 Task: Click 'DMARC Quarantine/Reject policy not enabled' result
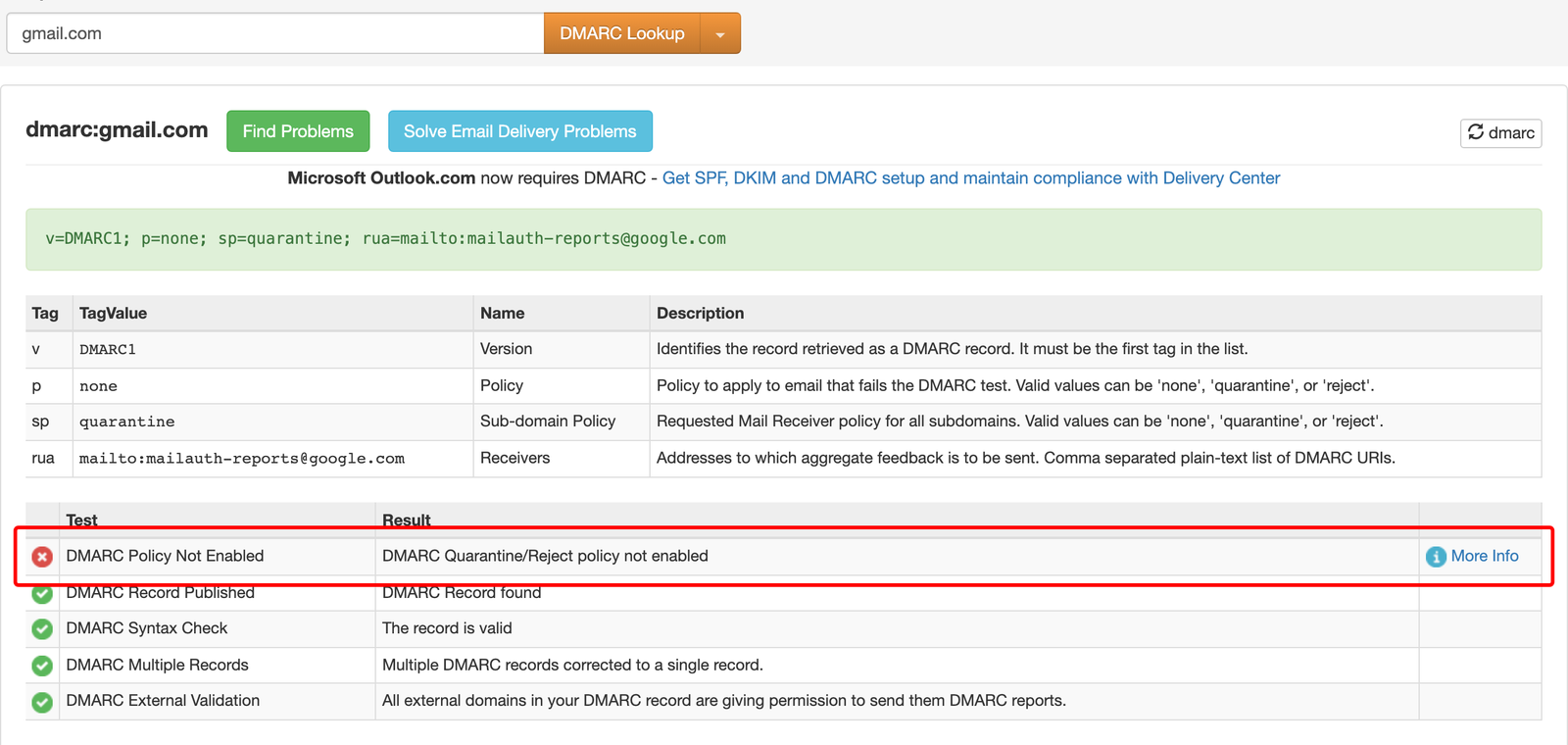pyautogui.click(x=545, y=556)
